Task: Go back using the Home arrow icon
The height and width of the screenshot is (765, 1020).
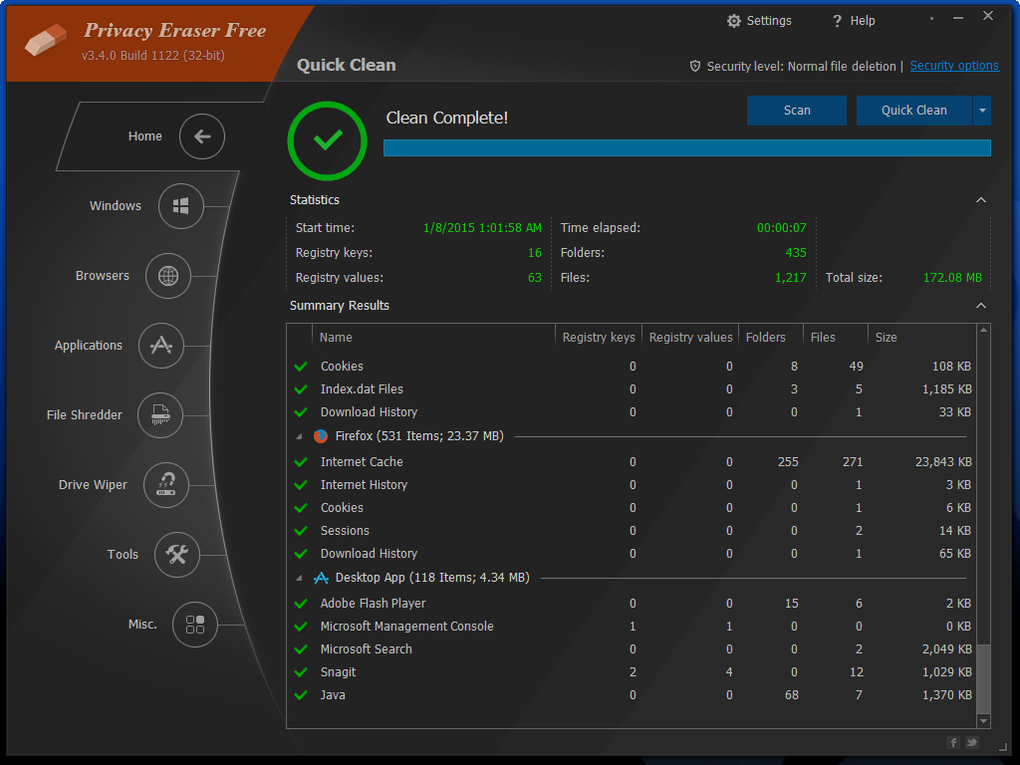Action: (x=202, y=137)
